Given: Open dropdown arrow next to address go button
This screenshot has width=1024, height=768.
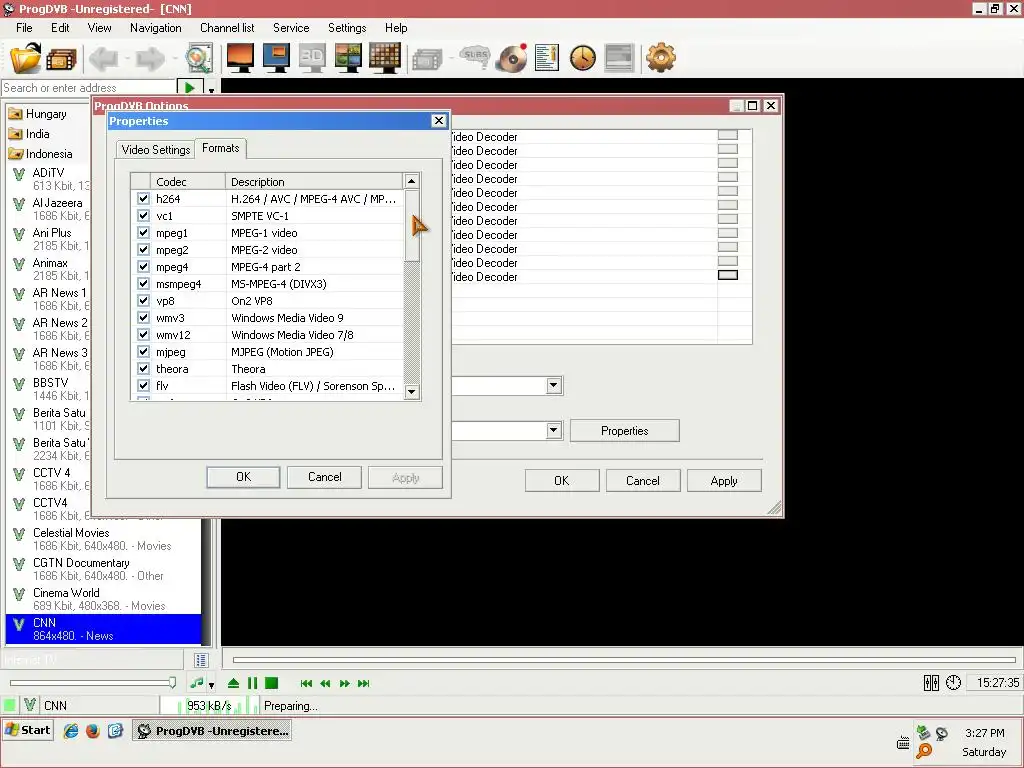Looking at the screenshot, I should pos(212,89).
